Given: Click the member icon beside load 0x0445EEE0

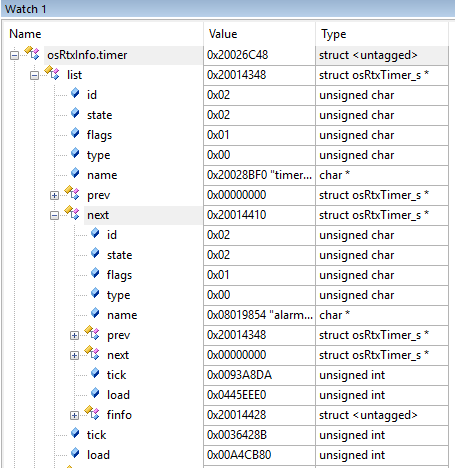Looking at the screenshot, I should [95, 393].
